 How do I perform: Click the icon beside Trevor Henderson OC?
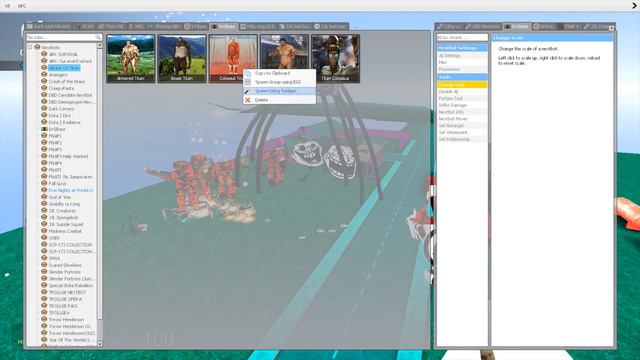coord(44,327)
